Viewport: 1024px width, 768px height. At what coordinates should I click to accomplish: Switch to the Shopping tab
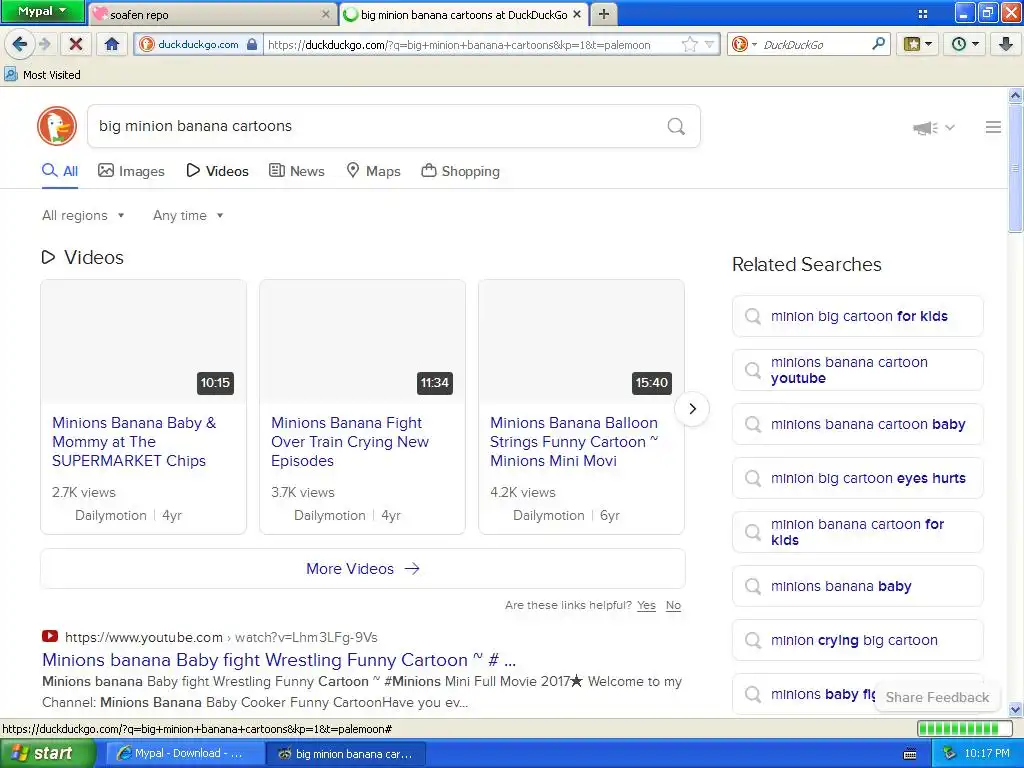click(x=460, y=171)
